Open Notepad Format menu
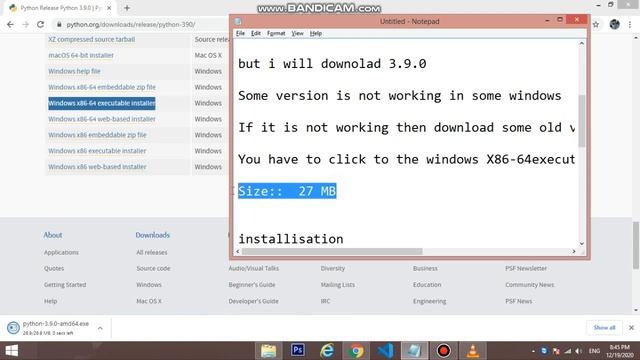 (x=276, y=33)
